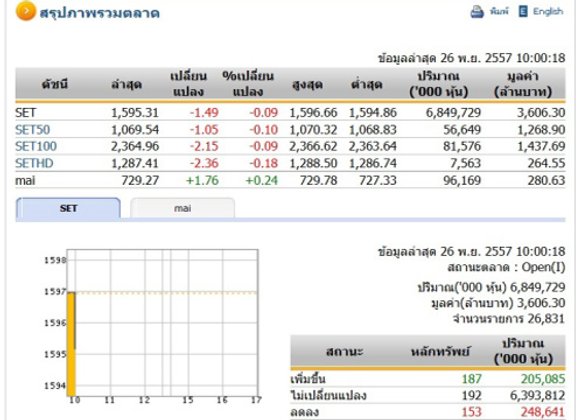Switch to the mai tab
Screen dimensions: 583x420
pyautogui.click(x=182, y=208)
